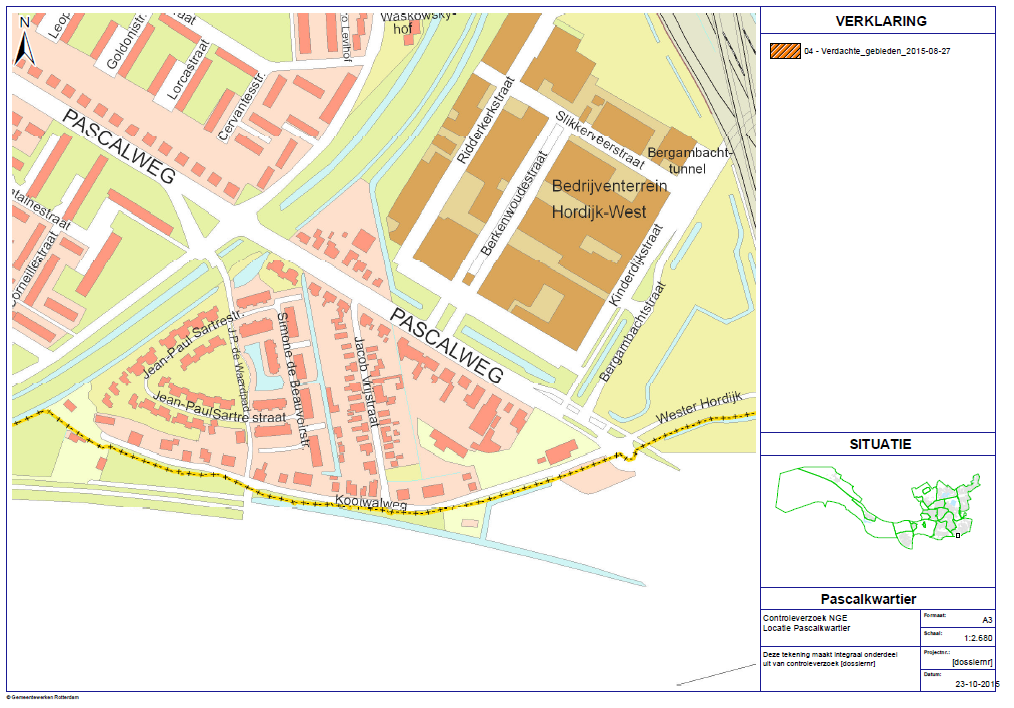Image resolution: width=1014 pixels, height=708 pixels.
Task: Click the Simone de Beauvoirstr. label
Action: pyautogui.click(x=294, y=381)
